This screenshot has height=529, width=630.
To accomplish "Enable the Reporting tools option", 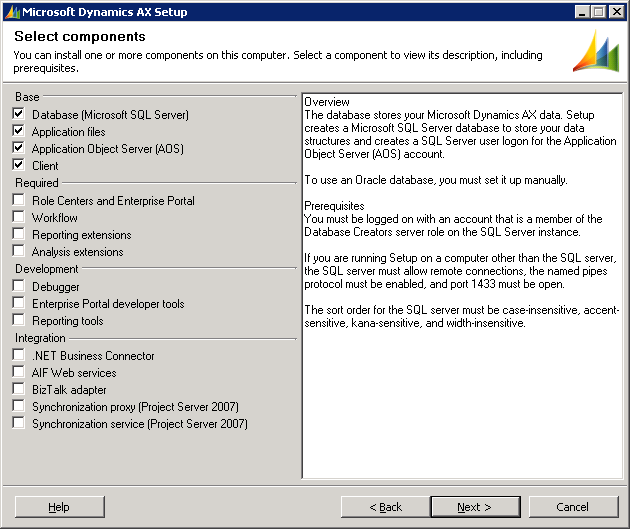I will (19, 321).
